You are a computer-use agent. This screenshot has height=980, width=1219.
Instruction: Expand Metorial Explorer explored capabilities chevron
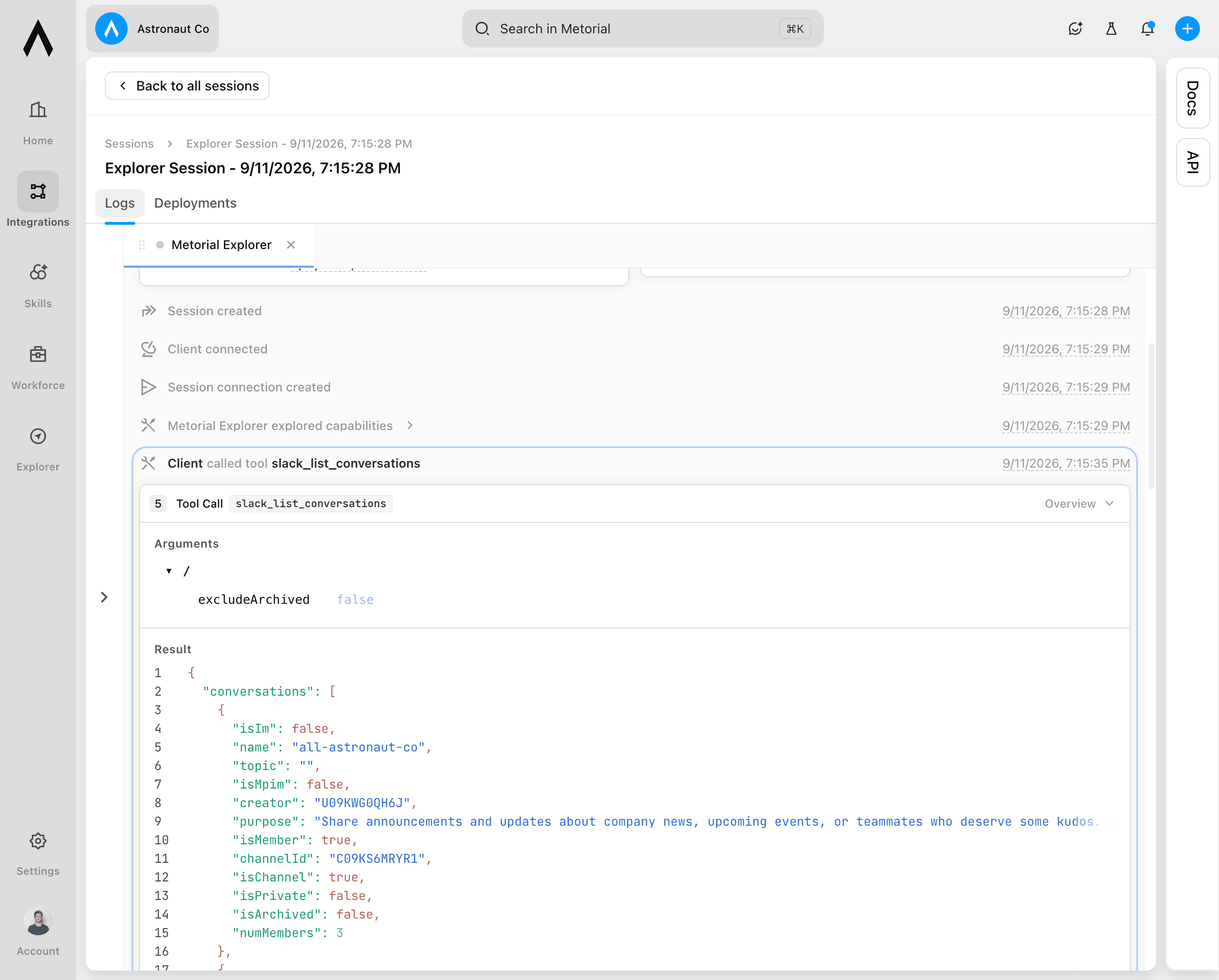(410, 425)
